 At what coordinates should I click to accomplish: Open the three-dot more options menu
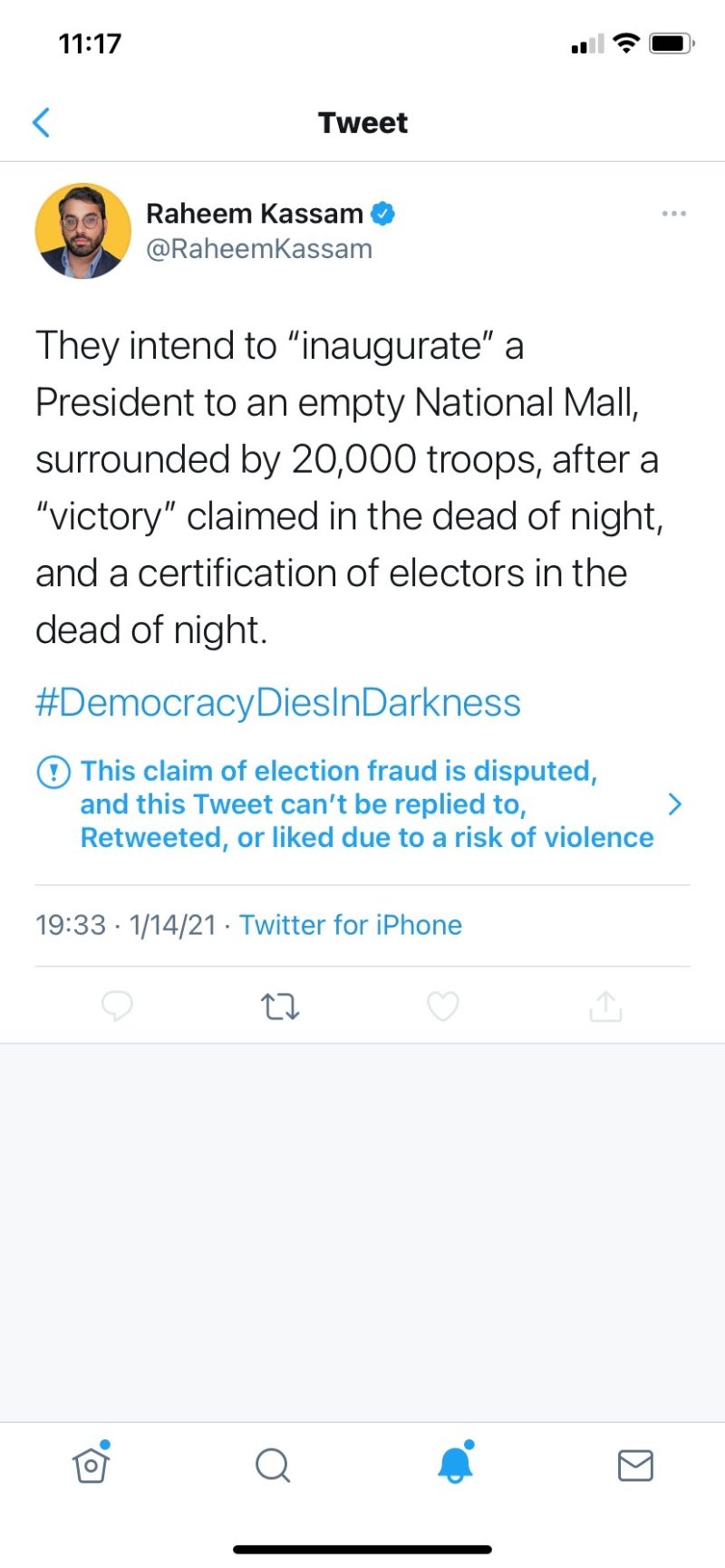(673, 214)
